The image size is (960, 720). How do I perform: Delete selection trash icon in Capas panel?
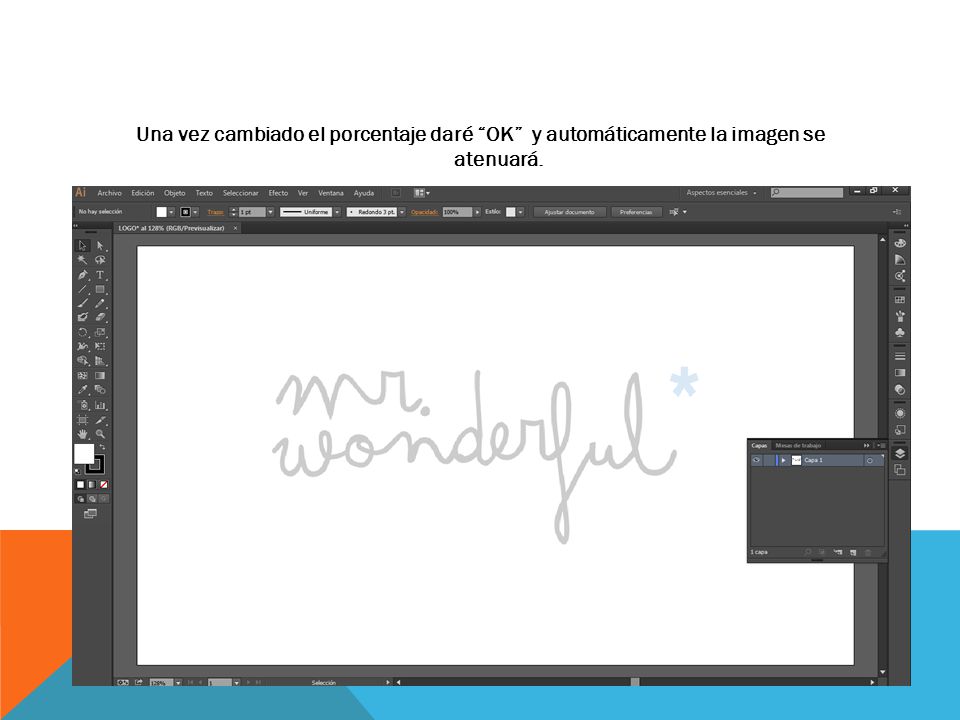(x=868, y=552)
